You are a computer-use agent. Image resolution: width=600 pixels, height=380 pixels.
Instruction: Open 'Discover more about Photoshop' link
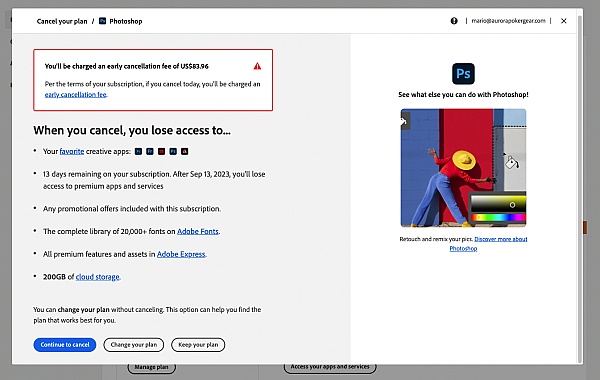point(488,243)
